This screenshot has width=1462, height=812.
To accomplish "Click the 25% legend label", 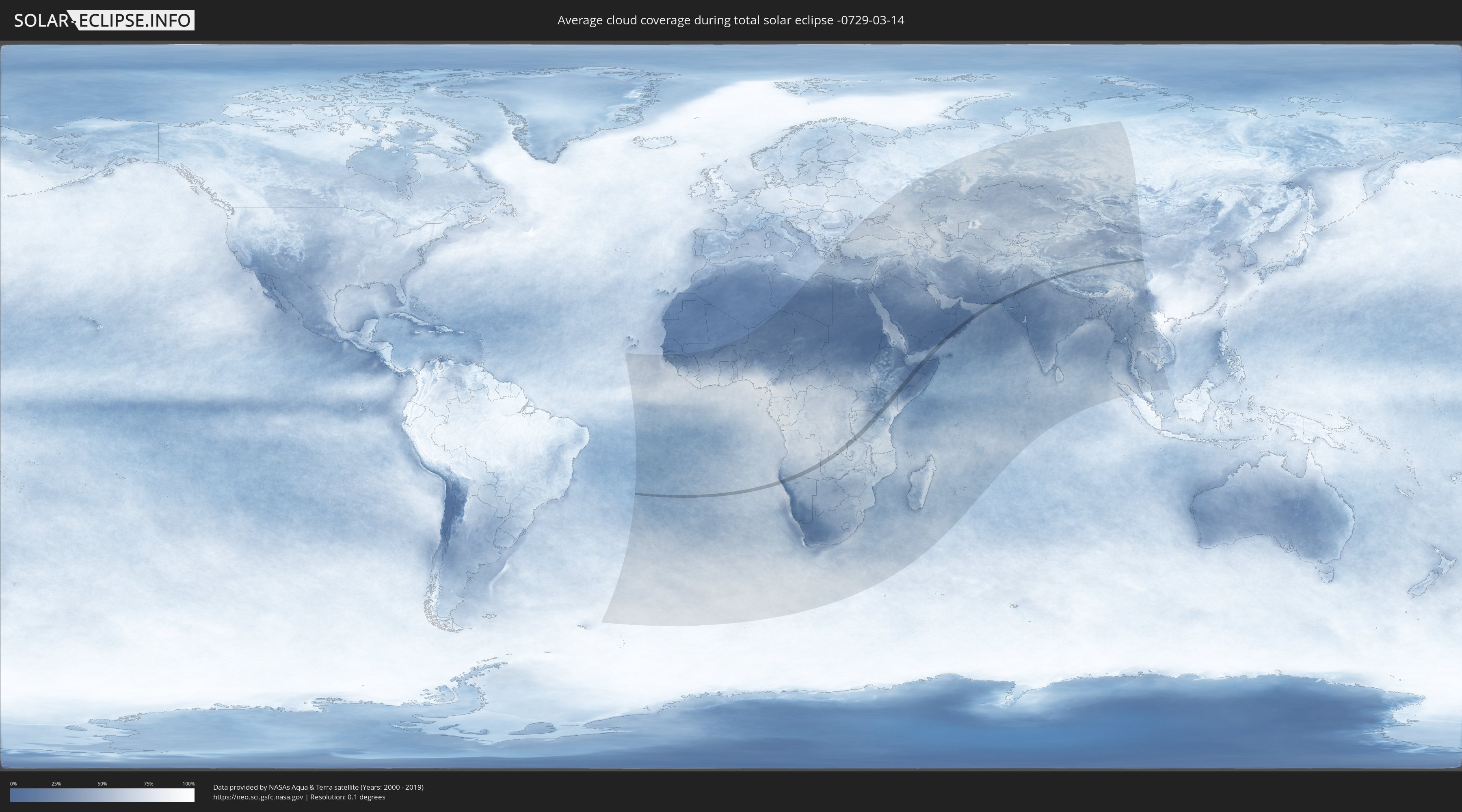I will (56, 784).
